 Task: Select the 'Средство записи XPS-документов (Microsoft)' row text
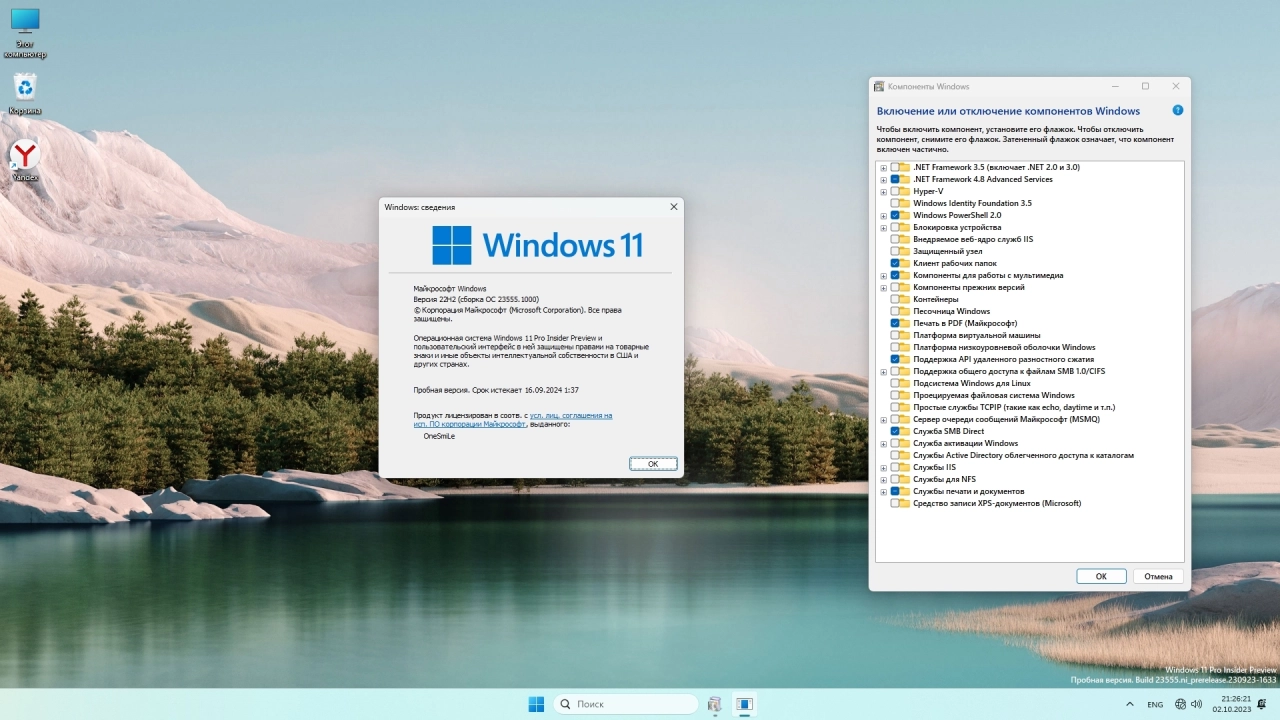tap(997, 503)
